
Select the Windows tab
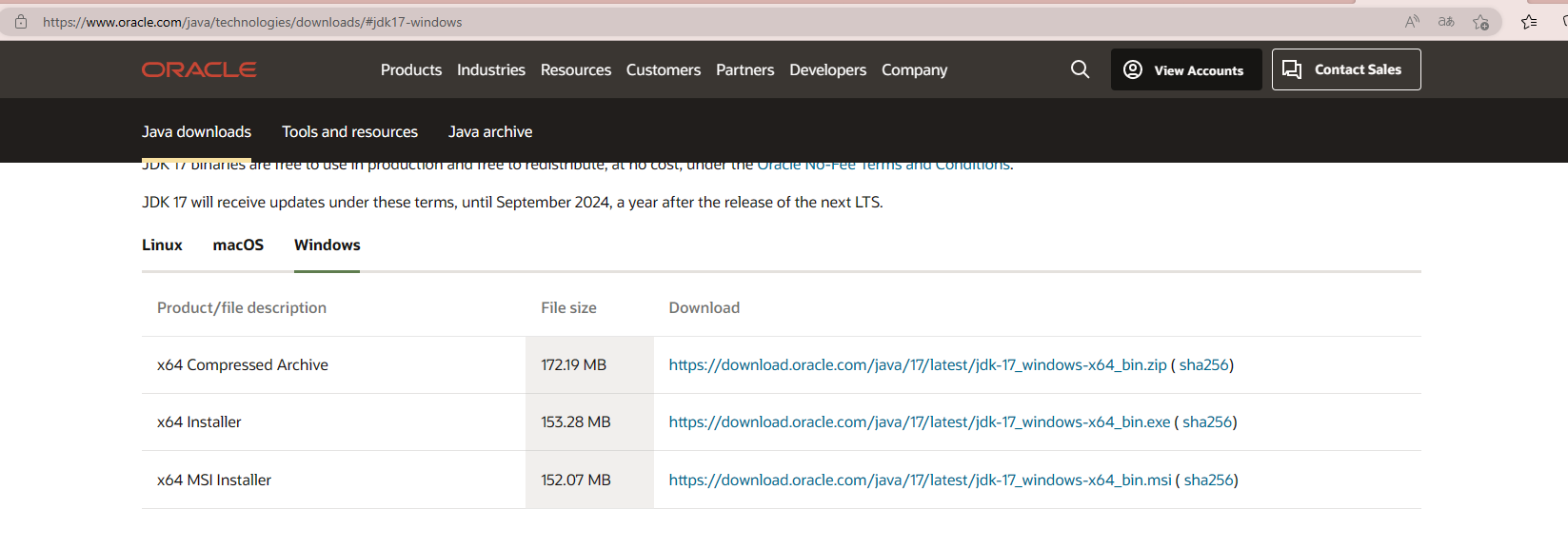327,245
